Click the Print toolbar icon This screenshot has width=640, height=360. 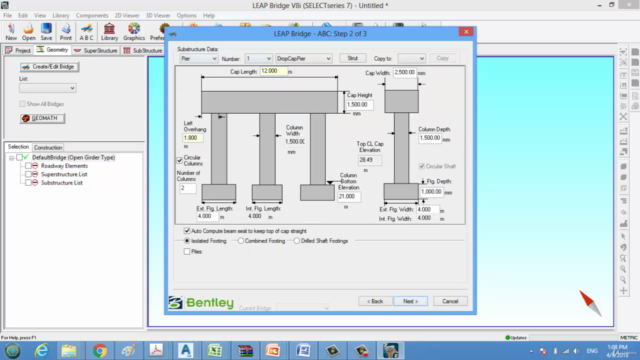point(66,32)
